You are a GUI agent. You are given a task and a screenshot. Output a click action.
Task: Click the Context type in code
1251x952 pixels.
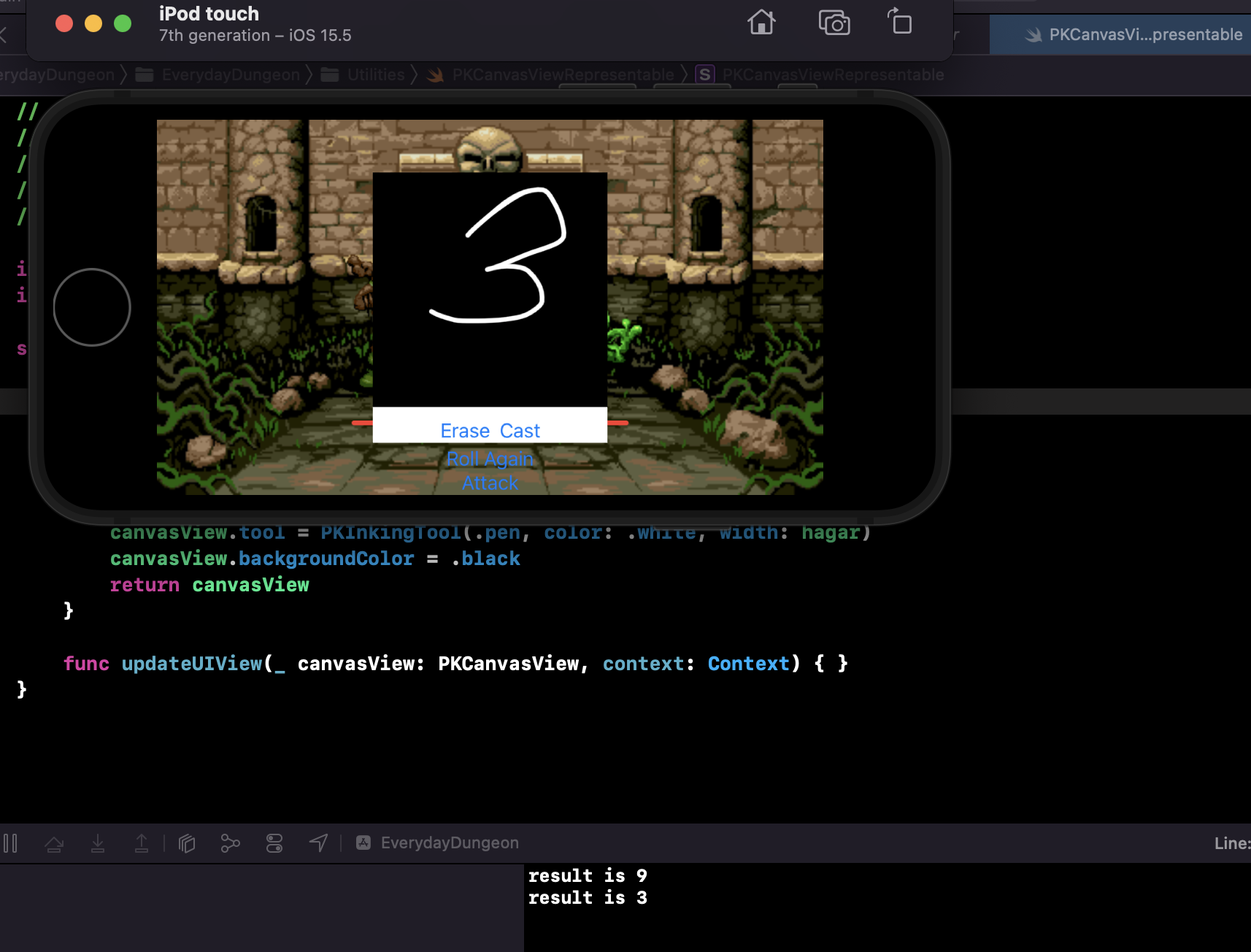click(x=748, y=664)
